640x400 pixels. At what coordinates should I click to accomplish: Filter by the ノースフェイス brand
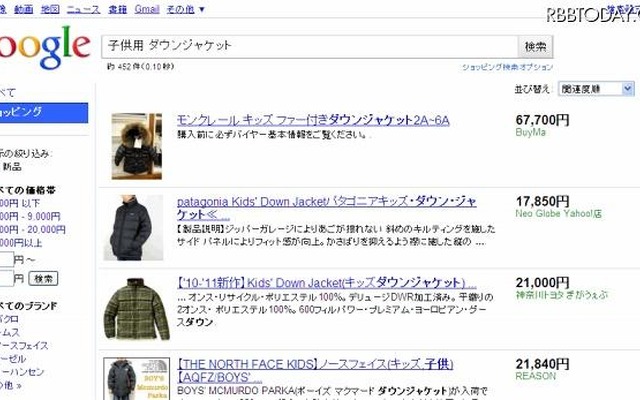click(24, 346)
